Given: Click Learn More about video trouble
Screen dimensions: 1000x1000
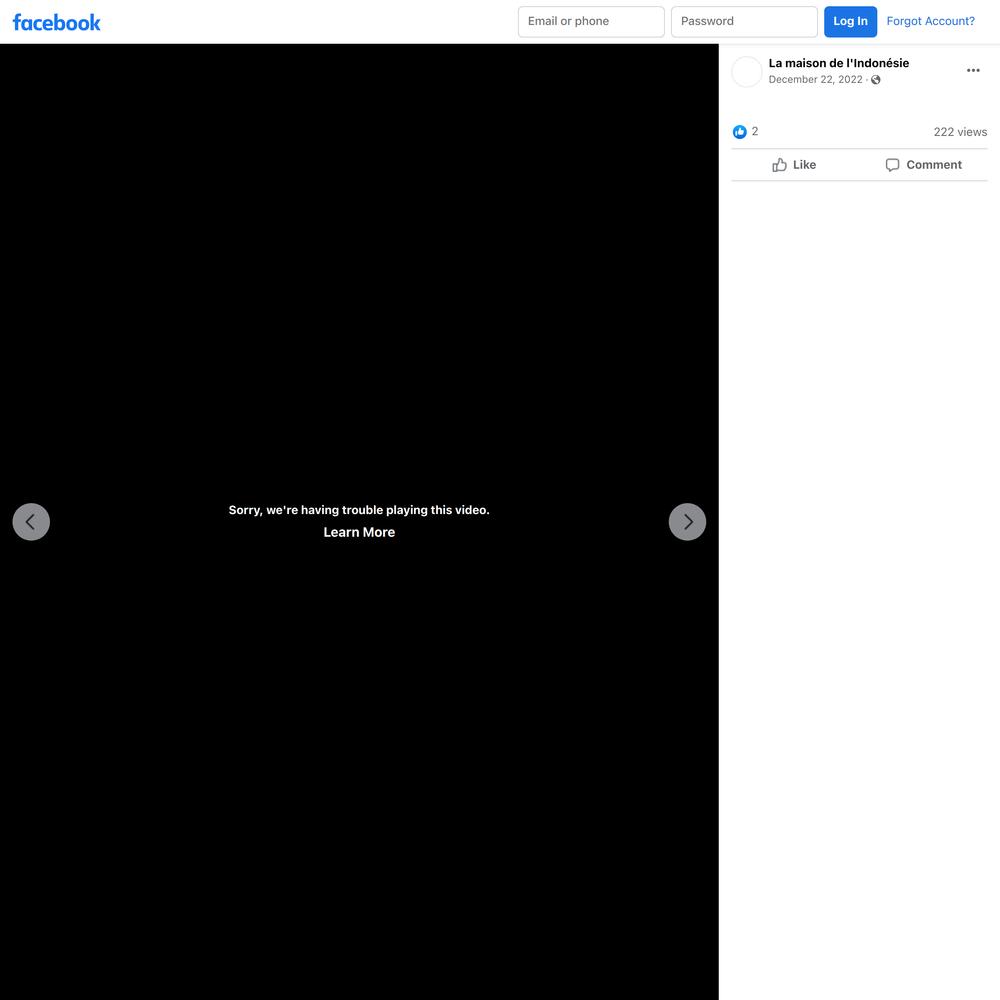Looking at the screenshot, I should tap(359, 532).
